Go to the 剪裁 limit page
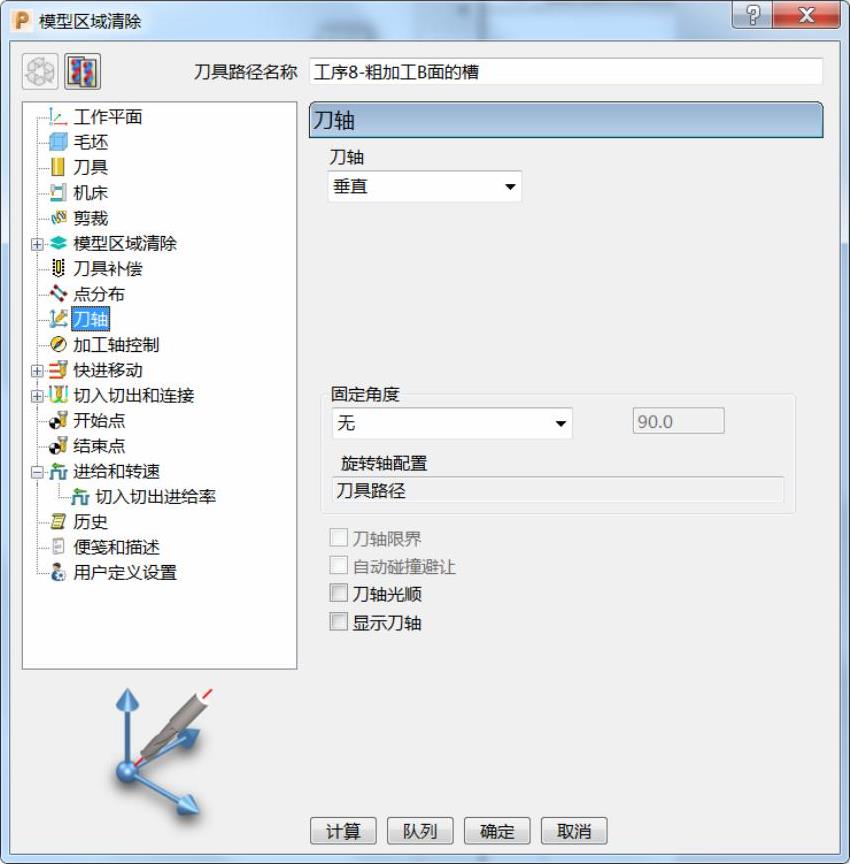 point(90,218)
